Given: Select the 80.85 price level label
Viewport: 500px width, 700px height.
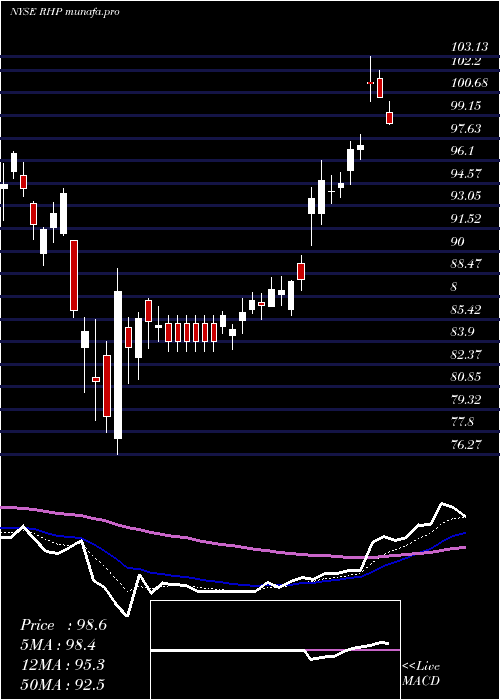Looking at the screenshot, I should [x=467, y=377].
